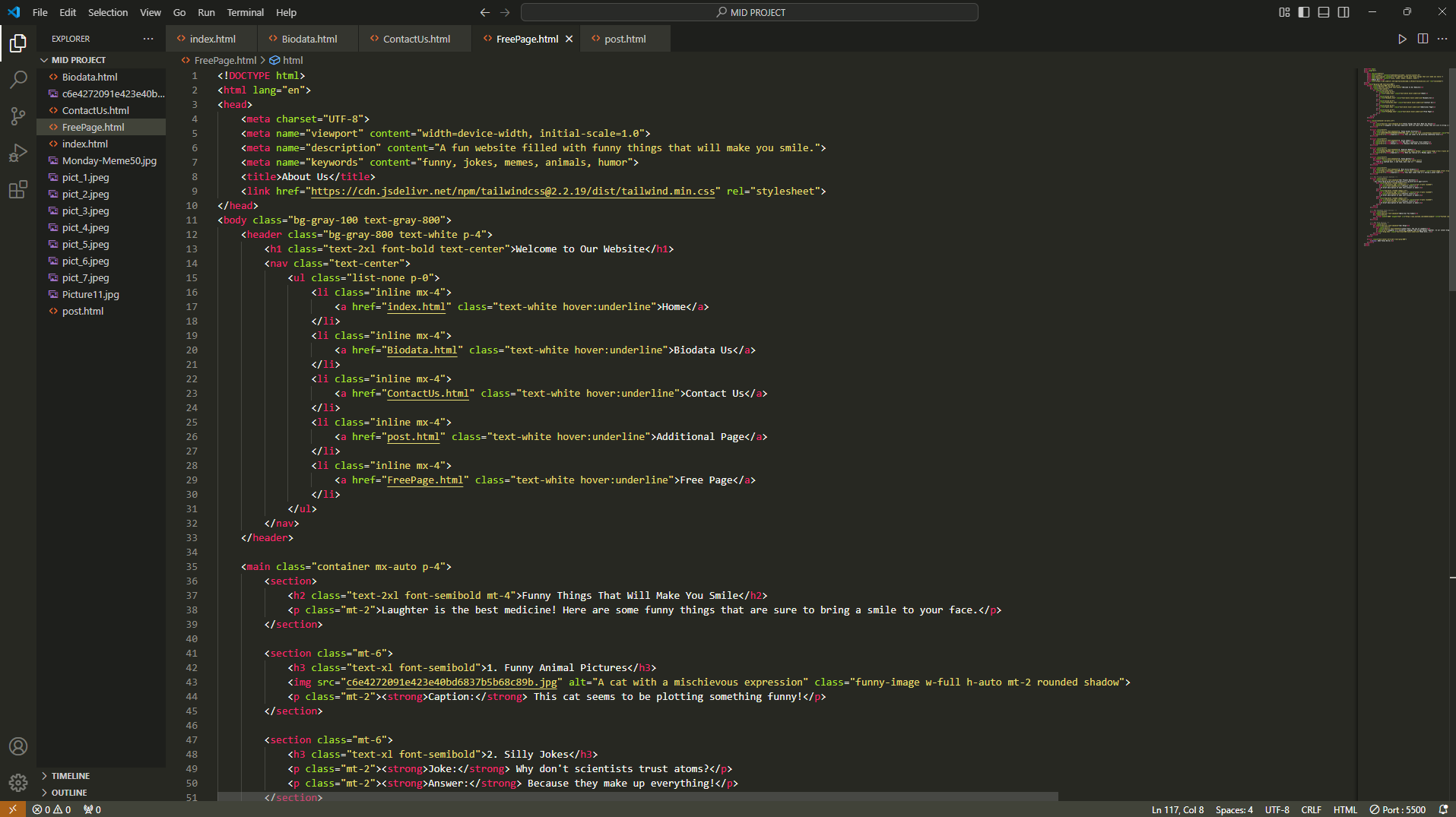Click the VS Code logo icon
Viewport: 1456px width, 817px height.
pyautogui.click(x=14, y=12)
